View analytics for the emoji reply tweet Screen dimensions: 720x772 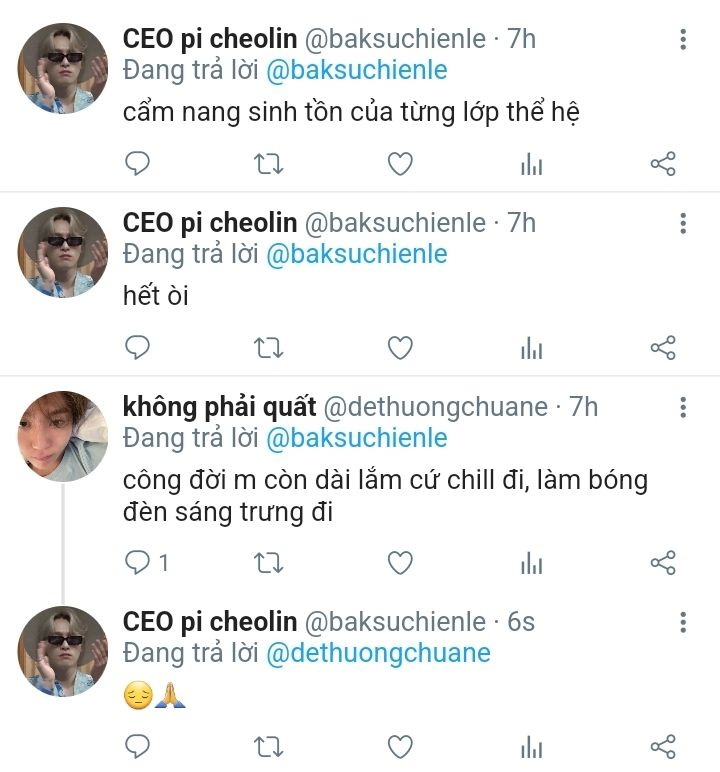[531, 746]
